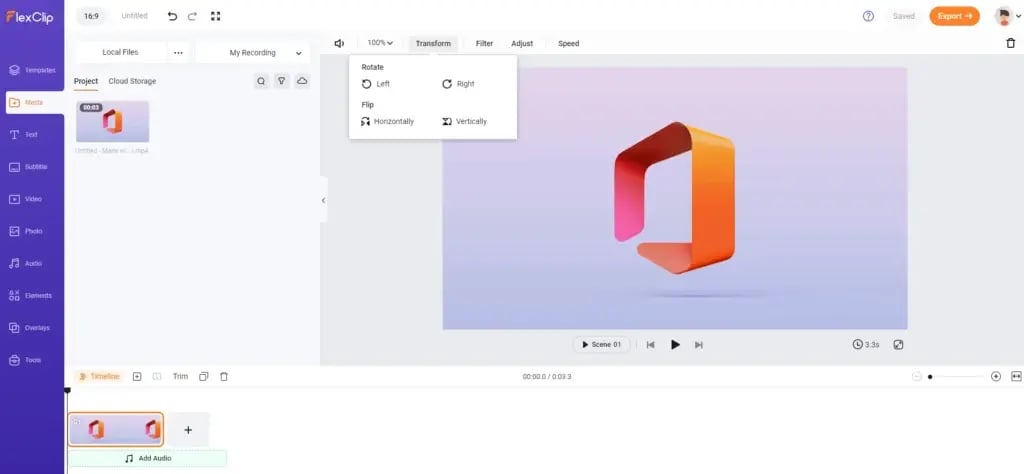
Task: Click Add Audio track button
Action: 147,458
